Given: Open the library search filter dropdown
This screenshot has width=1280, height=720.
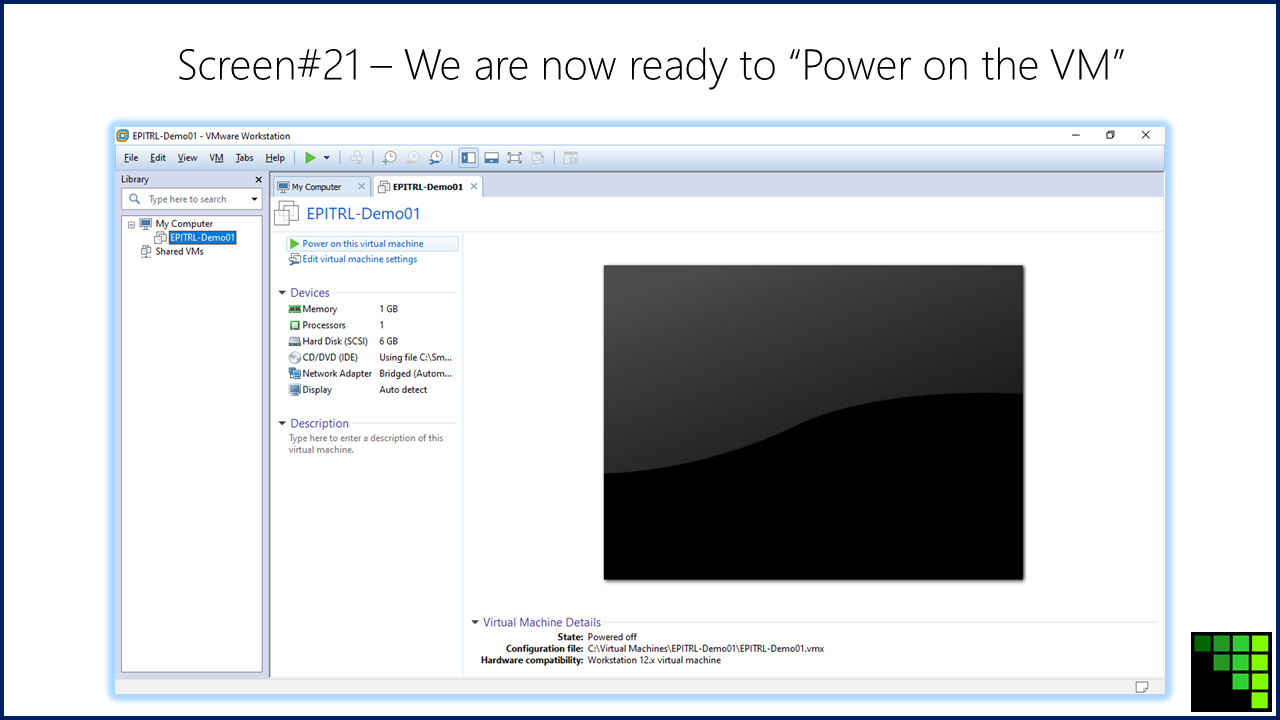Looking at the screenshot, I should [x=254, y=199].
